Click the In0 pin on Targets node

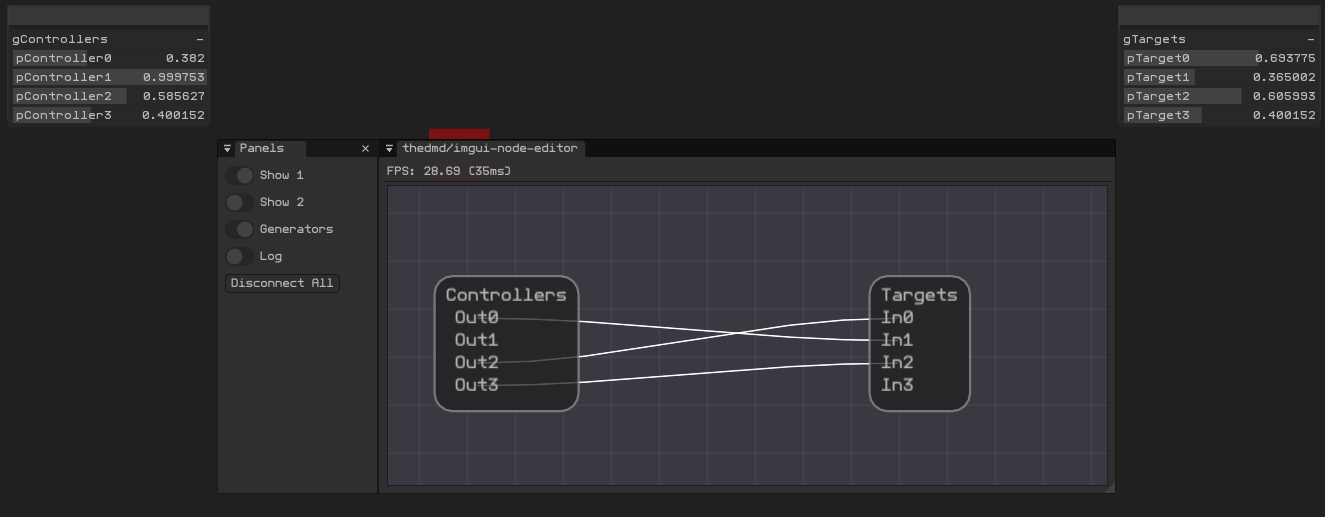897,317
